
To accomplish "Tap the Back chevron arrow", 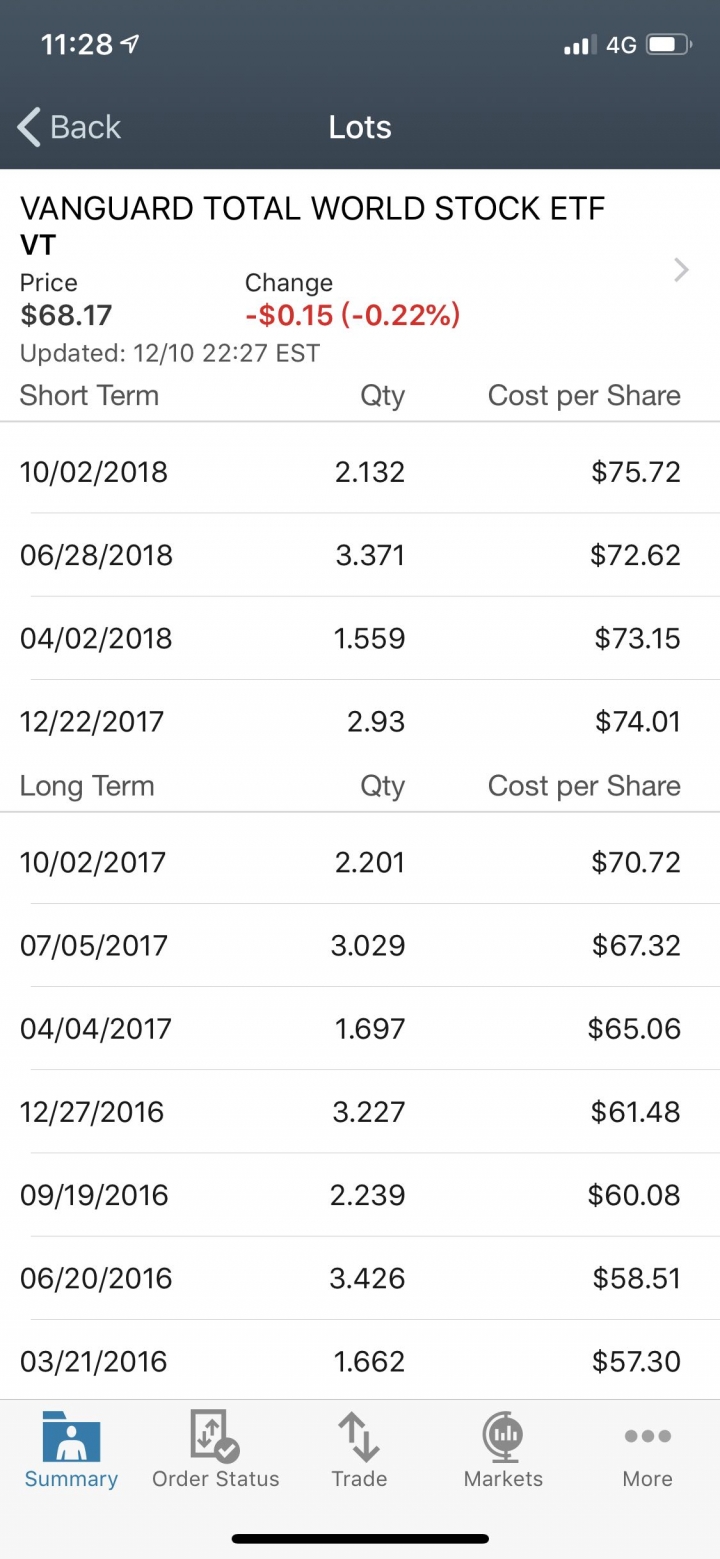I will tap(29, 127).
